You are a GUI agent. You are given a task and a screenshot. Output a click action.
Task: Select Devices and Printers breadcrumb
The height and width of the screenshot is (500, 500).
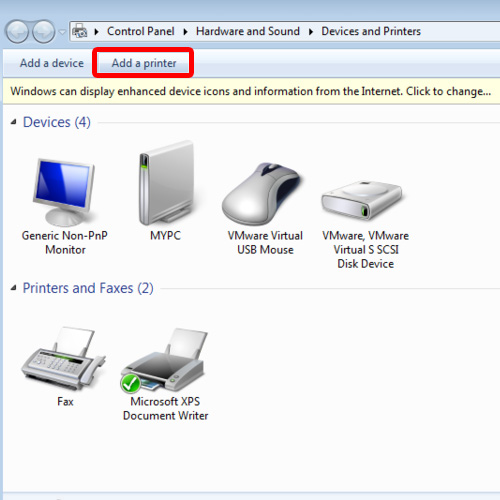pyautogui.click(x=371, y=31)
